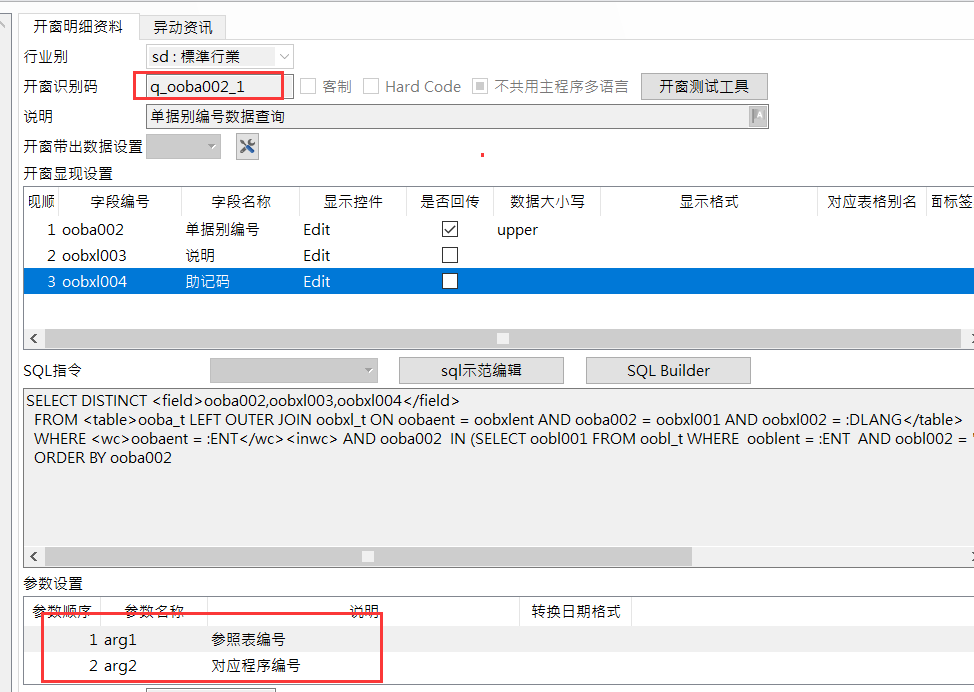Image resolution: width=974 pixels, height=692 pixels.
Task: Select the 开窗明细资料 tab
Action: [78, 28]
